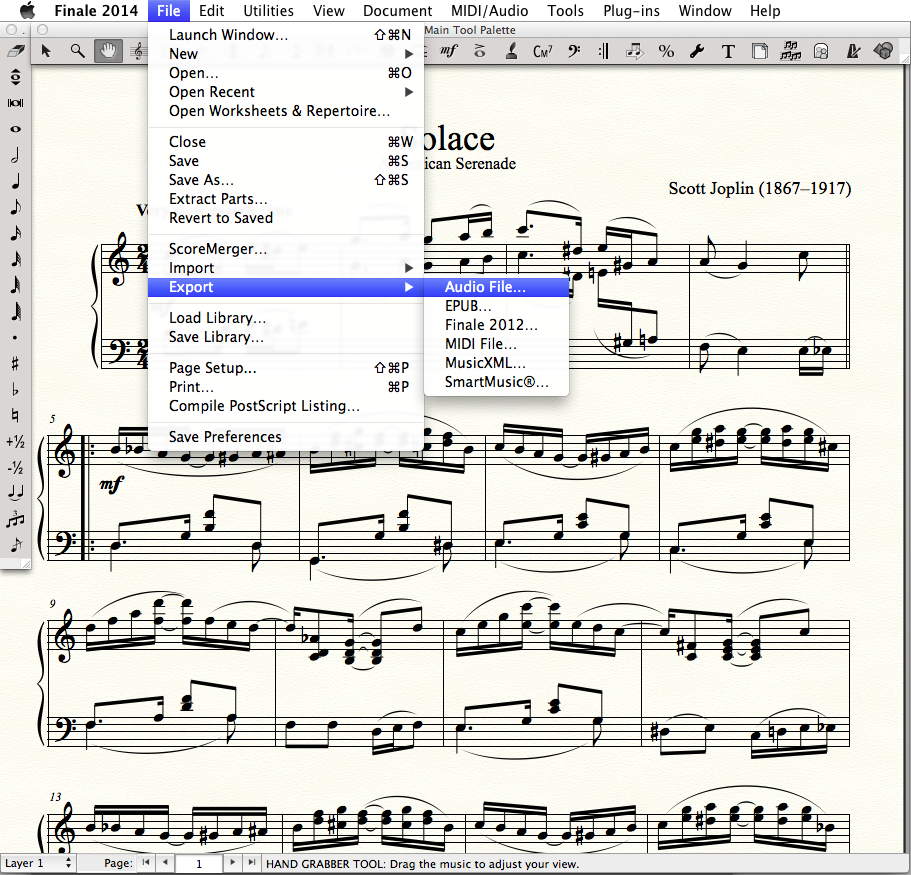Viewport: 911px width, 875px height.
Task: Open the MIDI/Audio menu
Action: 489,10
